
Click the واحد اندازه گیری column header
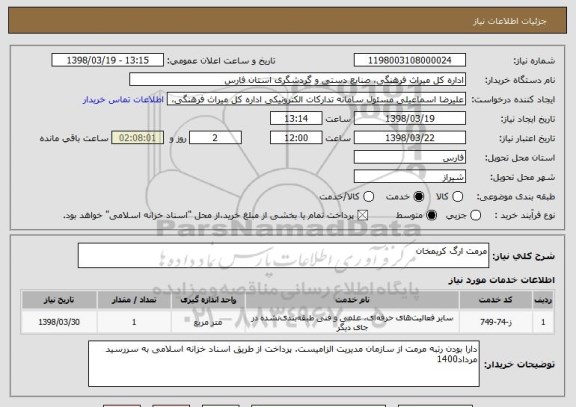[x=208, y=300]
